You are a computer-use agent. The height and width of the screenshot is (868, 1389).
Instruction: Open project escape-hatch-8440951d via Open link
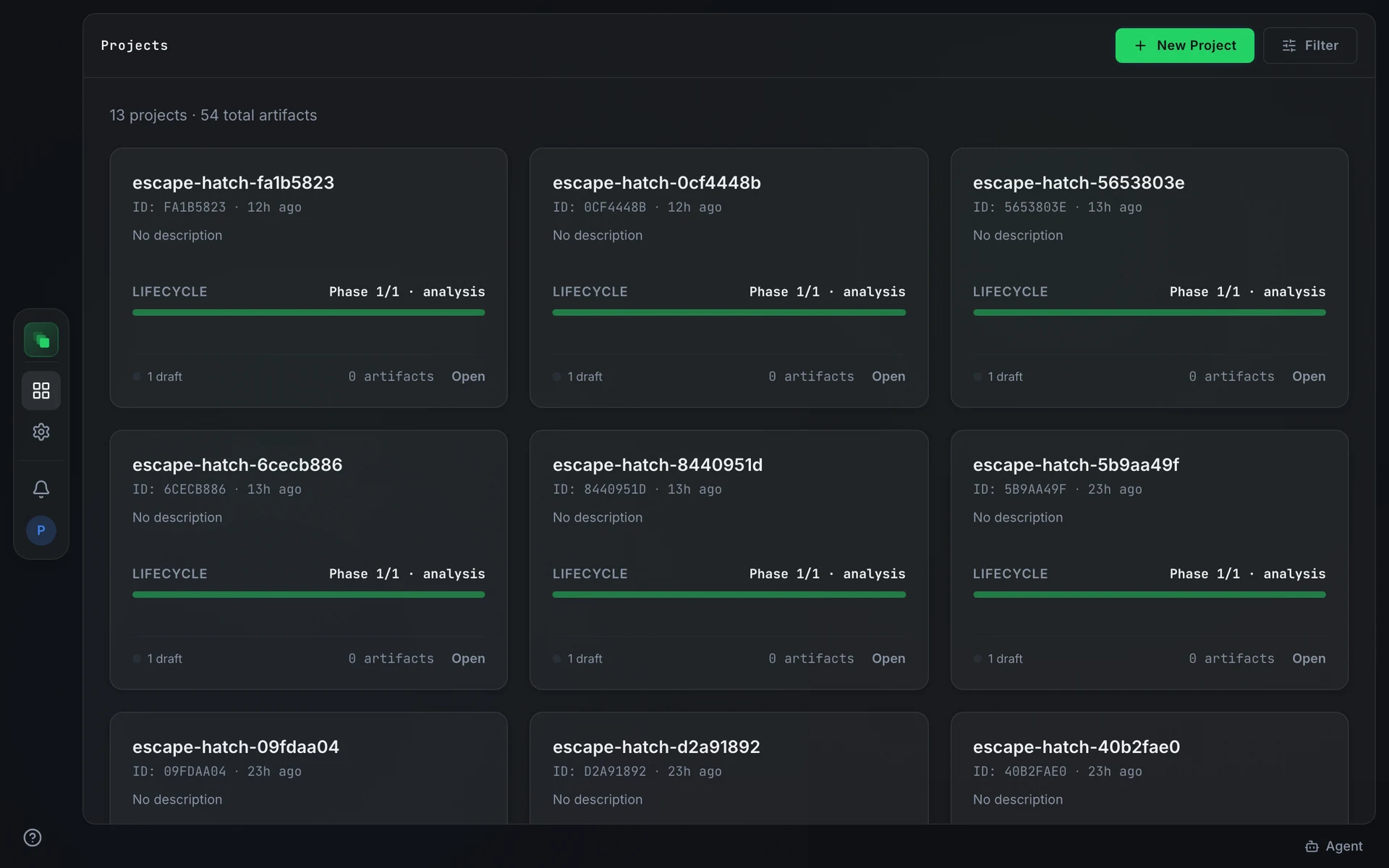[x=888, y=658]
